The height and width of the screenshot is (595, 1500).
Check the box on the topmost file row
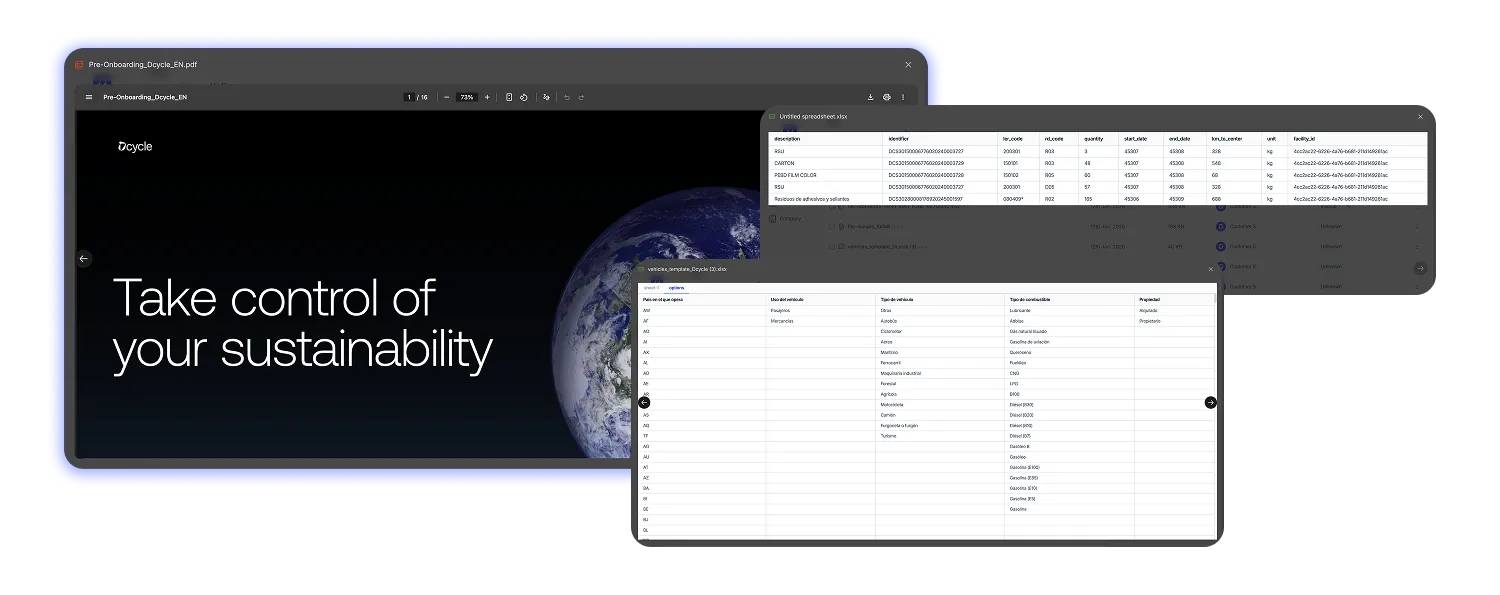pyautogui.click(x=830, y=207)
